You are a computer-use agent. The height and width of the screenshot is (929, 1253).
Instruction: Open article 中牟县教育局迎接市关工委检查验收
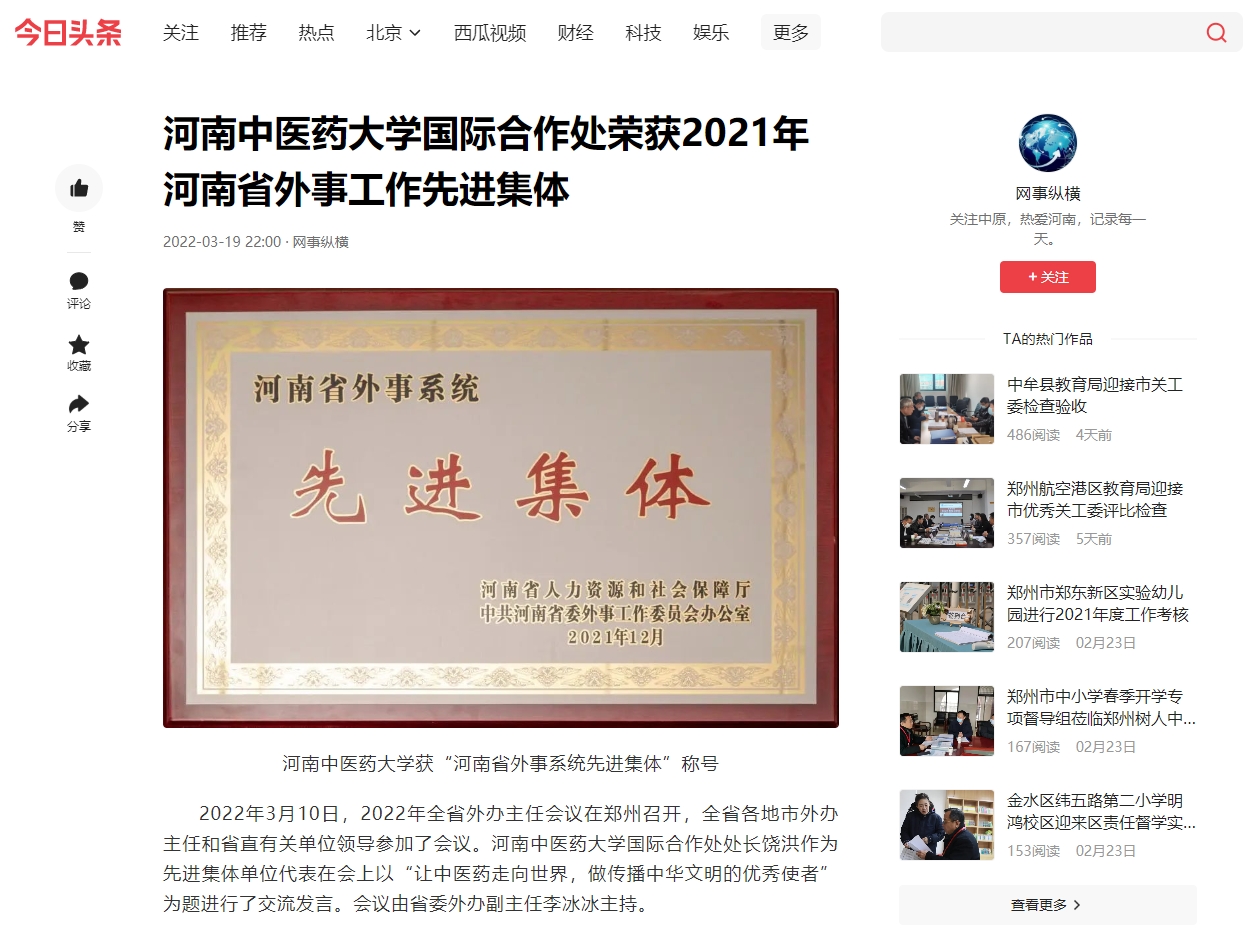1095,395
